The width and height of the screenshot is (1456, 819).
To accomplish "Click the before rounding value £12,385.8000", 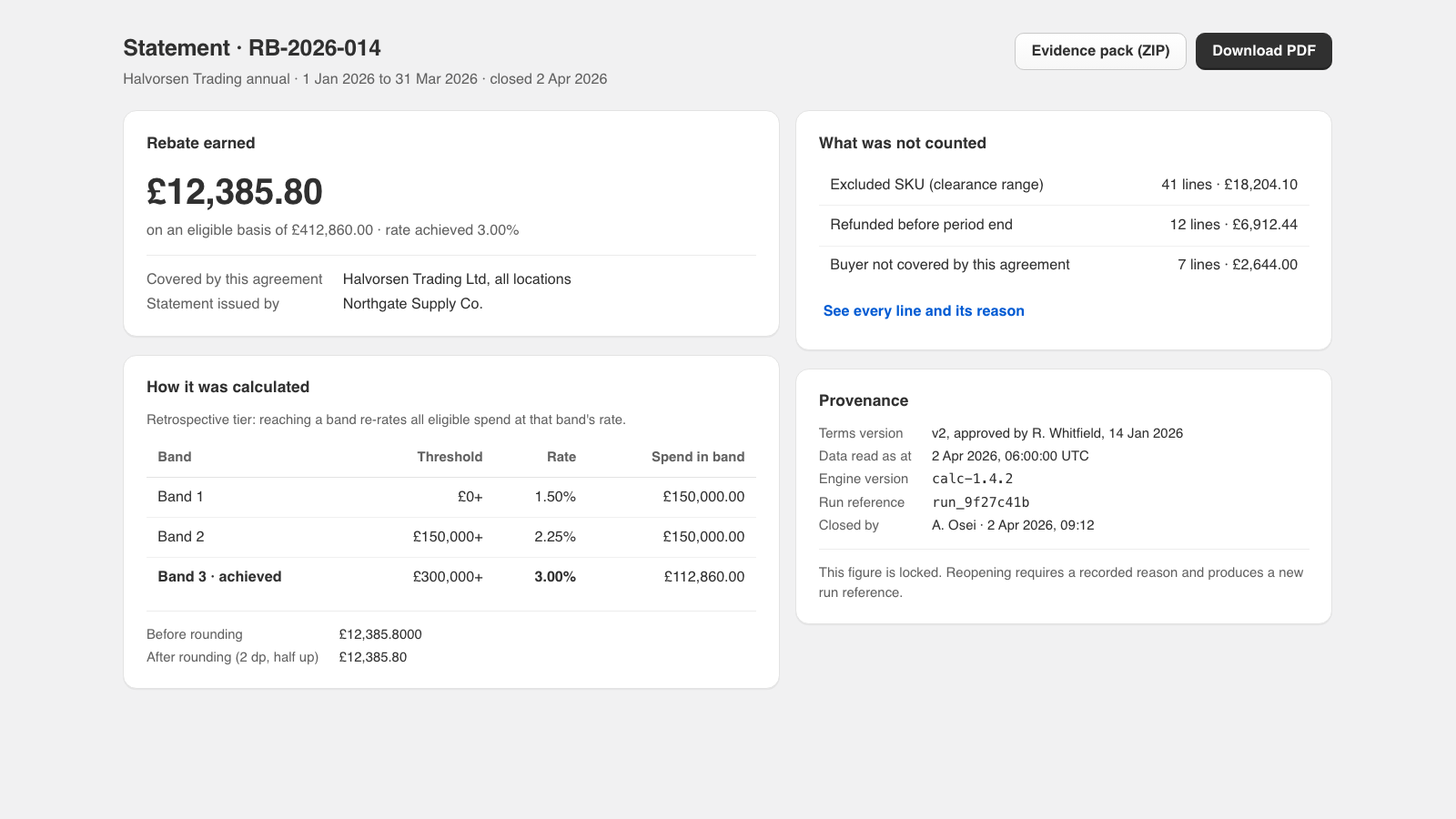I will (x=380, y=634).
